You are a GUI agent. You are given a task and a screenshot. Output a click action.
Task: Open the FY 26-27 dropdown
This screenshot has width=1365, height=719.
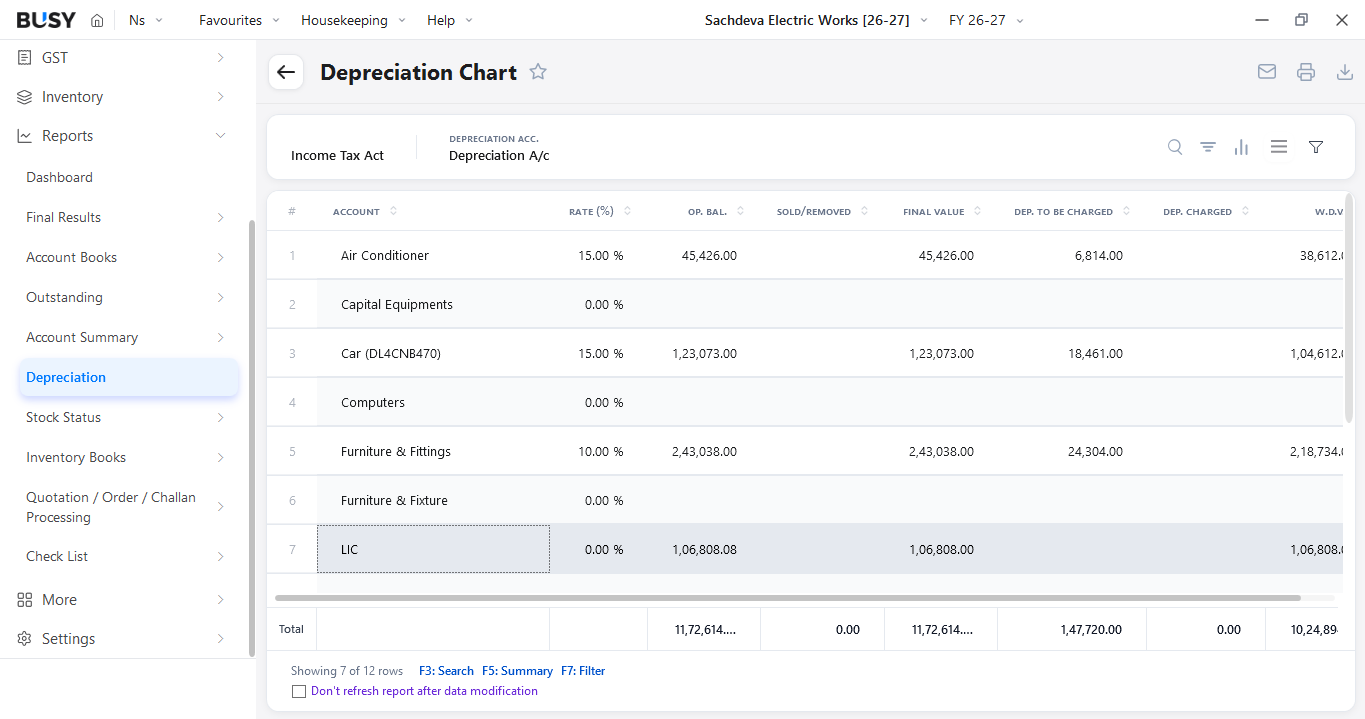tap(986, 20)
